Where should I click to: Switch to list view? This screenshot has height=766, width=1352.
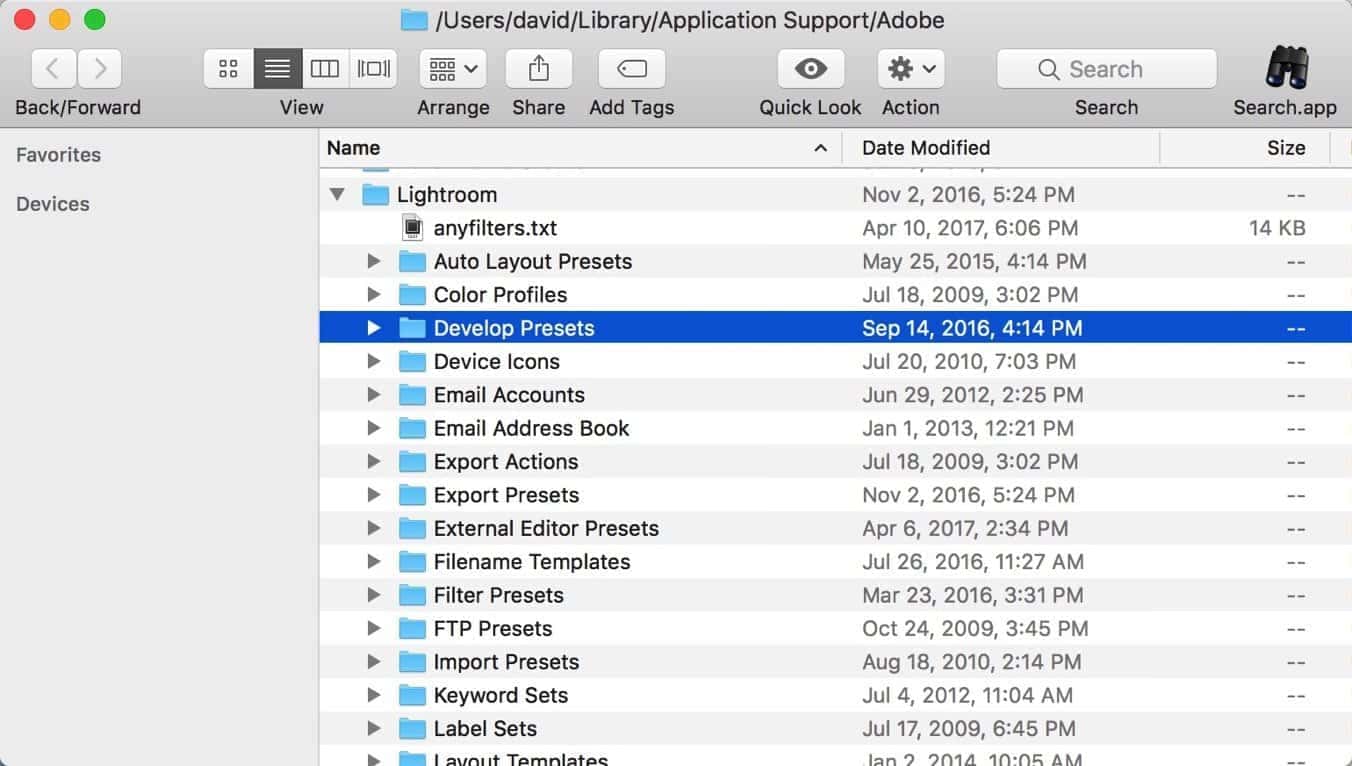(277, 69)
